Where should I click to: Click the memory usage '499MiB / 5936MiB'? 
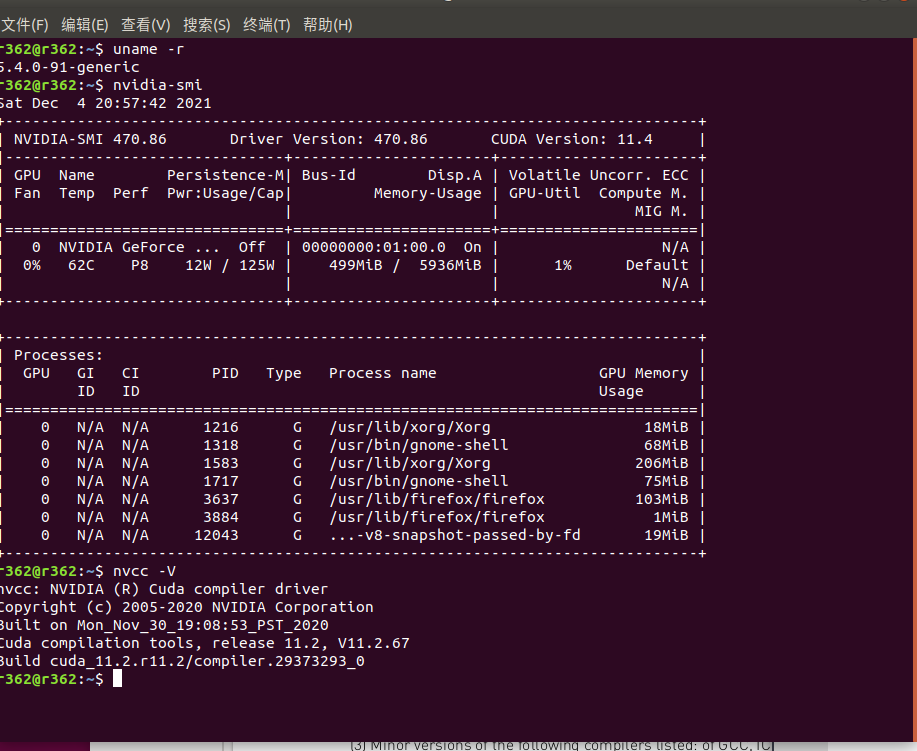pyautogui.click(x=405, y=266)
